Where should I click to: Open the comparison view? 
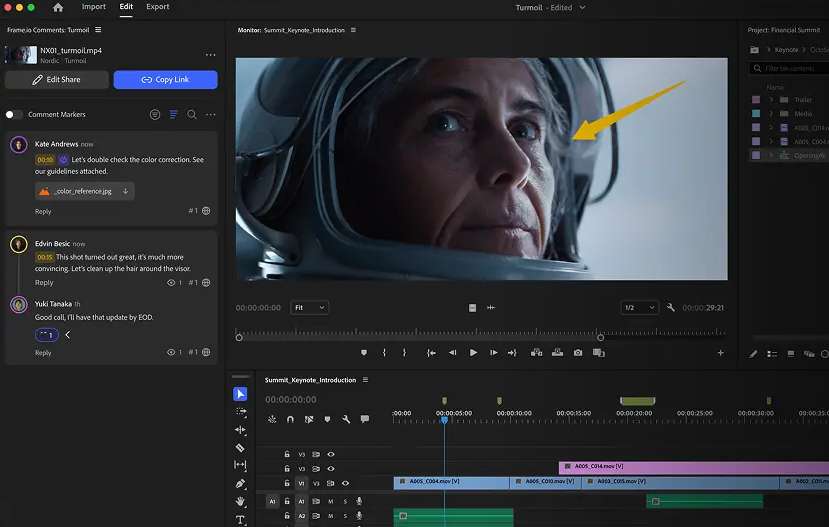pos(598,353)
